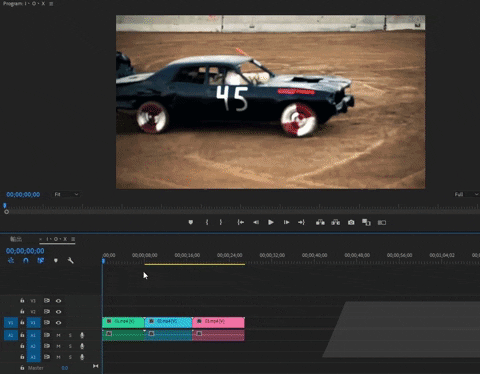Click the timeline playhead timecode field
This screenshot has height=374, width=480.
[x=25, y=251]
